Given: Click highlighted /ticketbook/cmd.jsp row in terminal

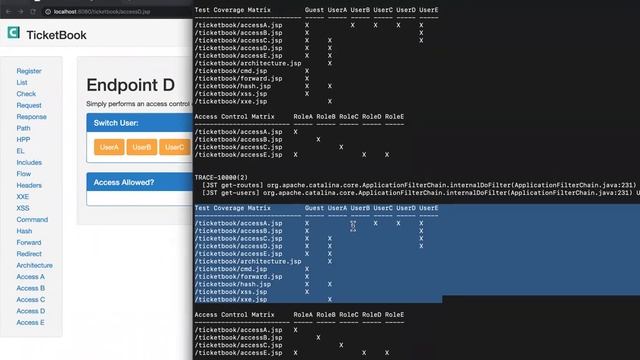Looking at the screenshot, I should coord(417,269).
